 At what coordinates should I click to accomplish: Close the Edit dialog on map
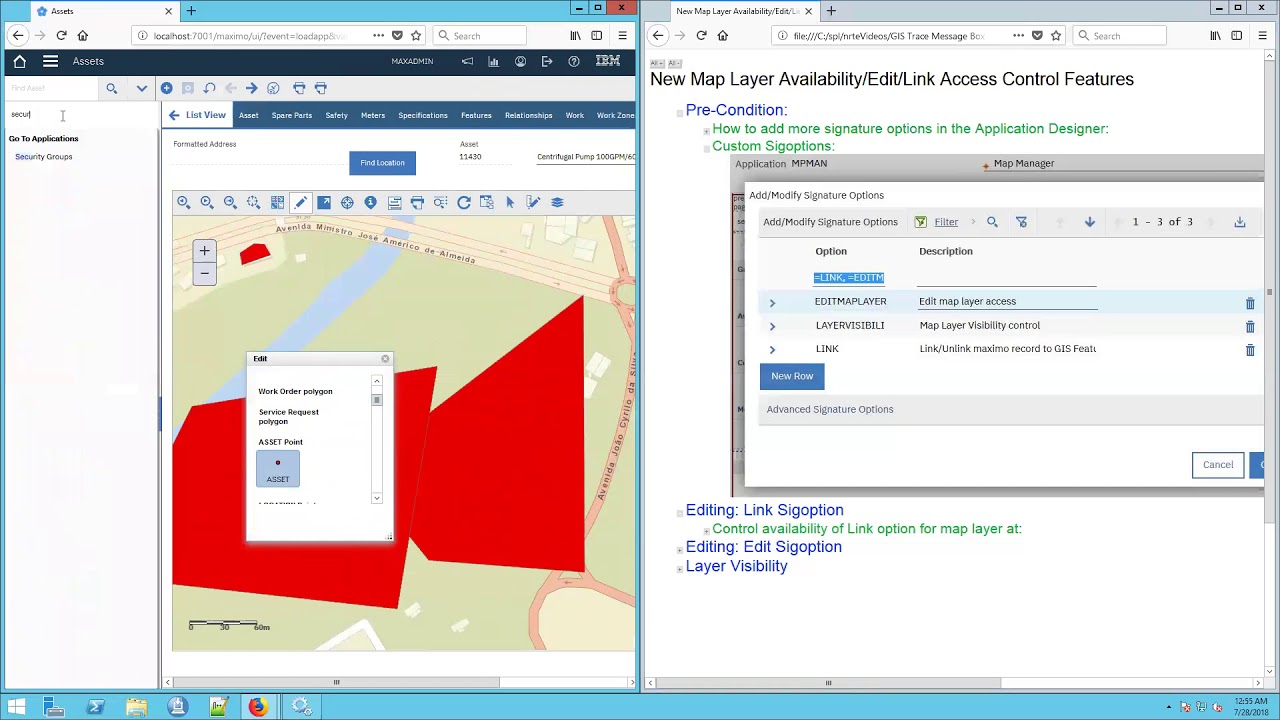pos(385,358)
